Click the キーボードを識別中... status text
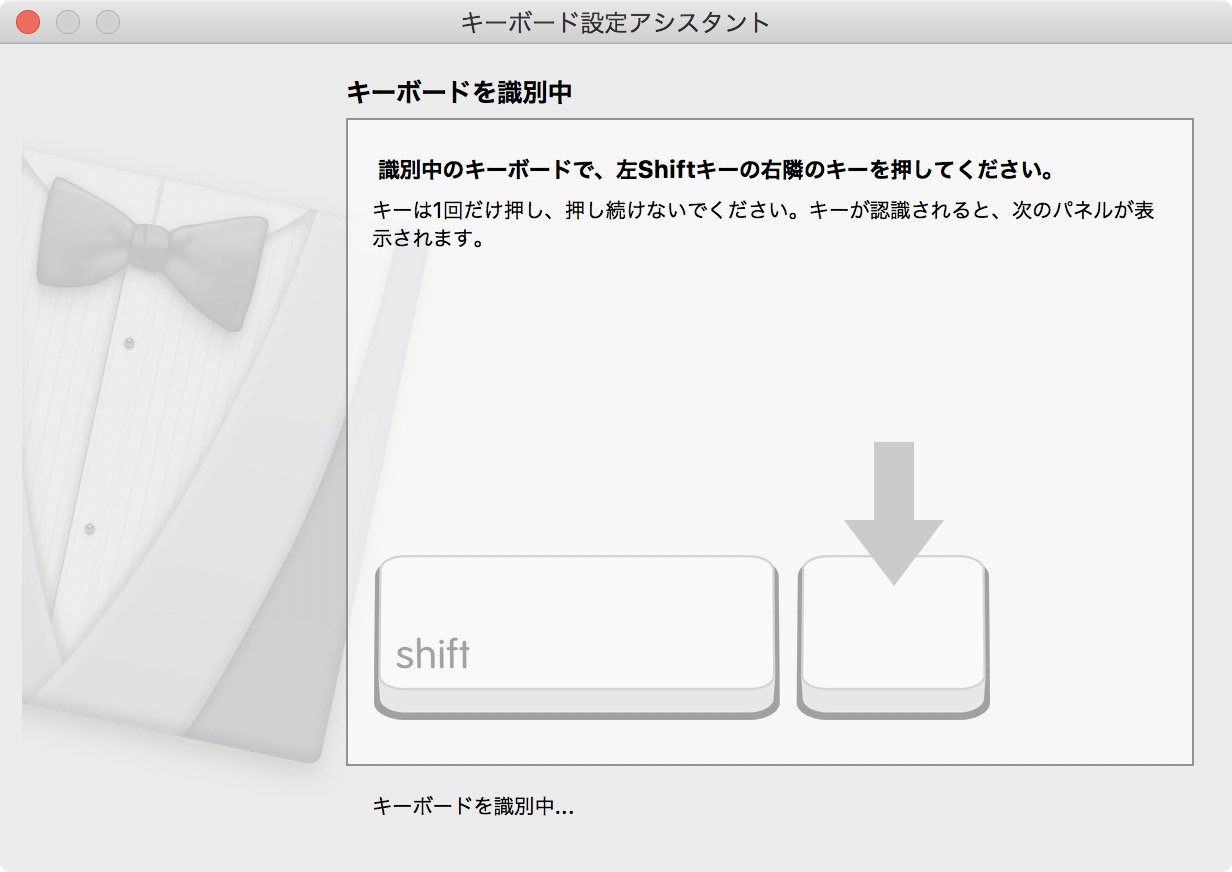This screenshot has width=1232, height=872. 473,806
